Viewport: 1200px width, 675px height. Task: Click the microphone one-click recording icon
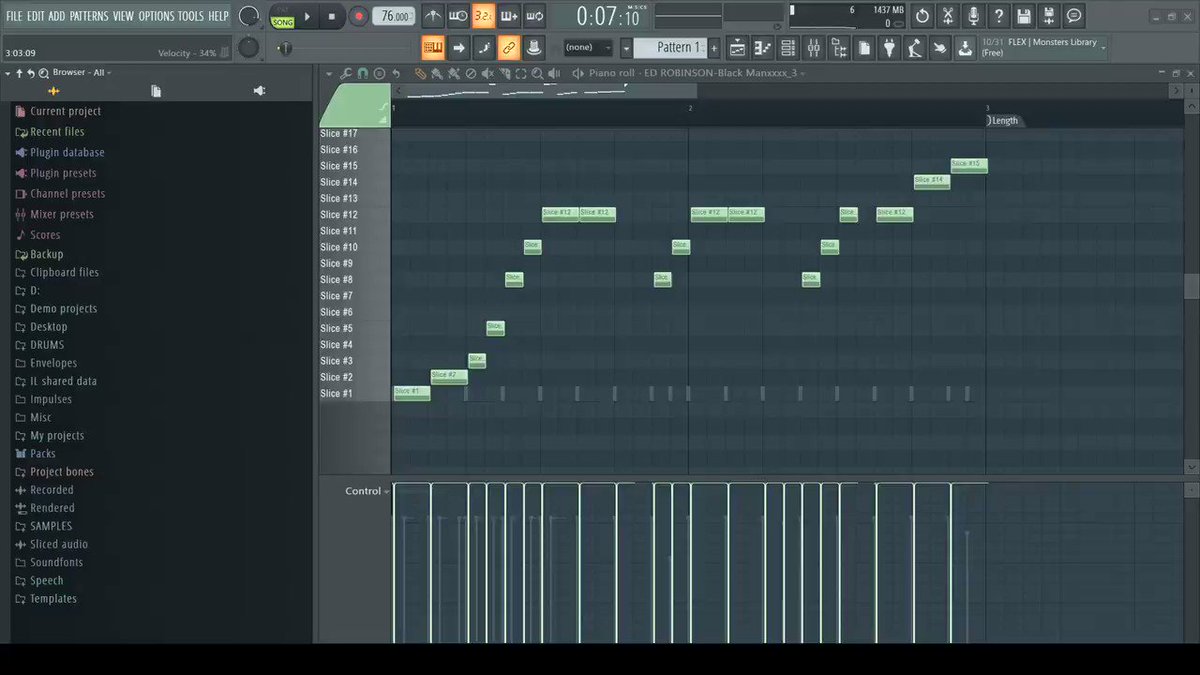click(973, 16)
